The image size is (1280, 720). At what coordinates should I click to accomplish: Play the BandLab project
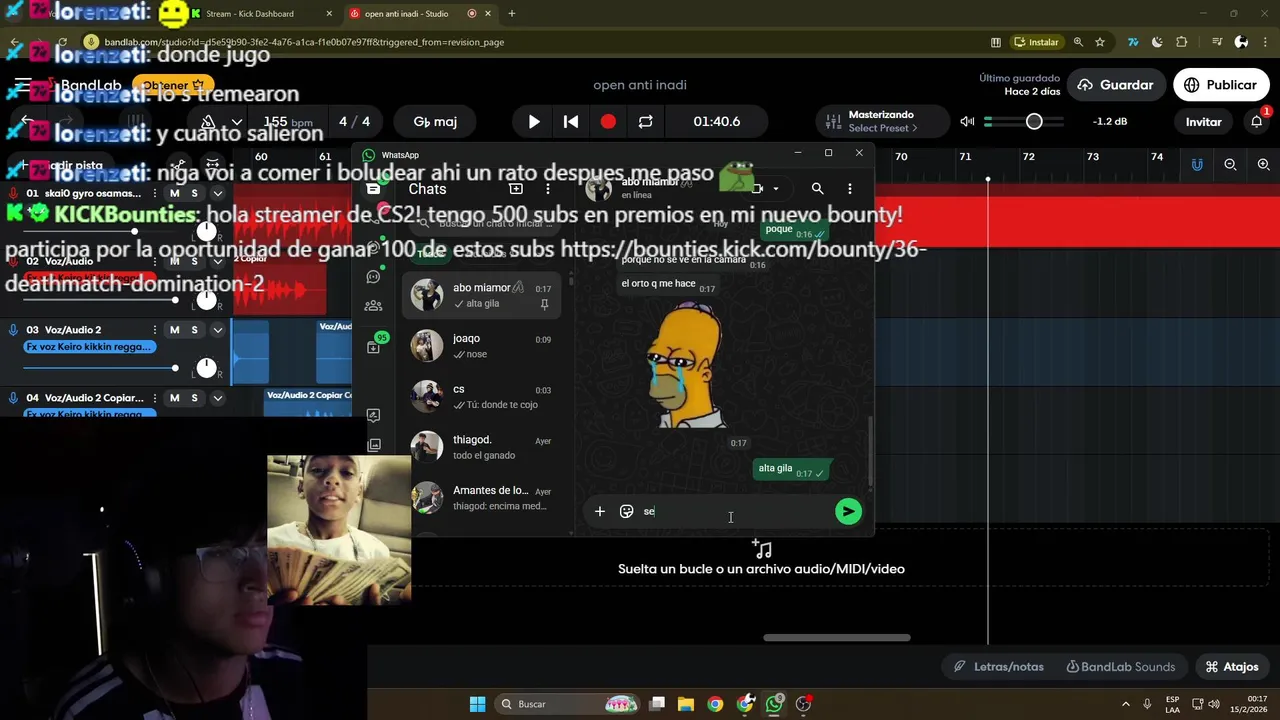pyautogui.click(x=534, y=122)
